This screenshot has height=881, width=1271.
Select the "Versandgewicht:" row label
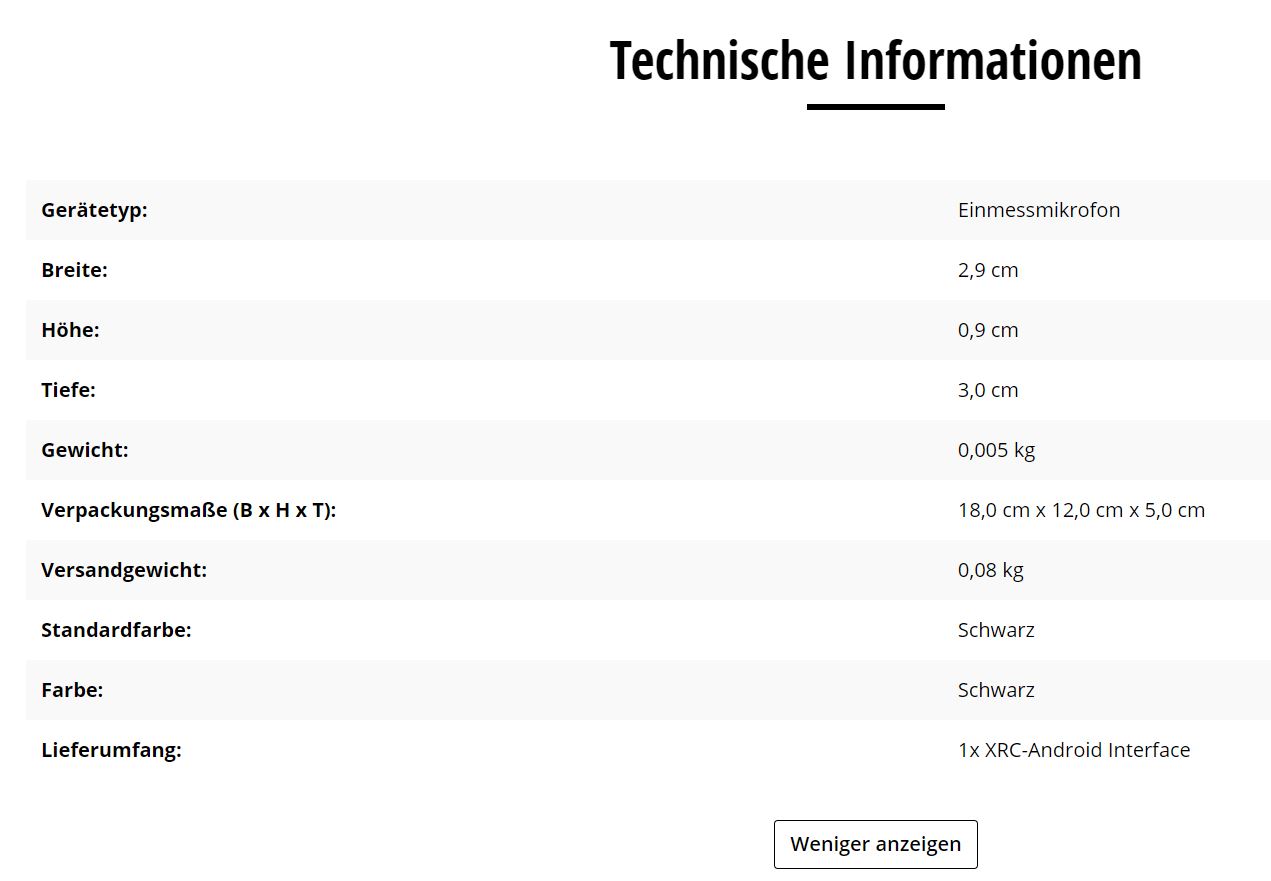(x=124, y=570)
